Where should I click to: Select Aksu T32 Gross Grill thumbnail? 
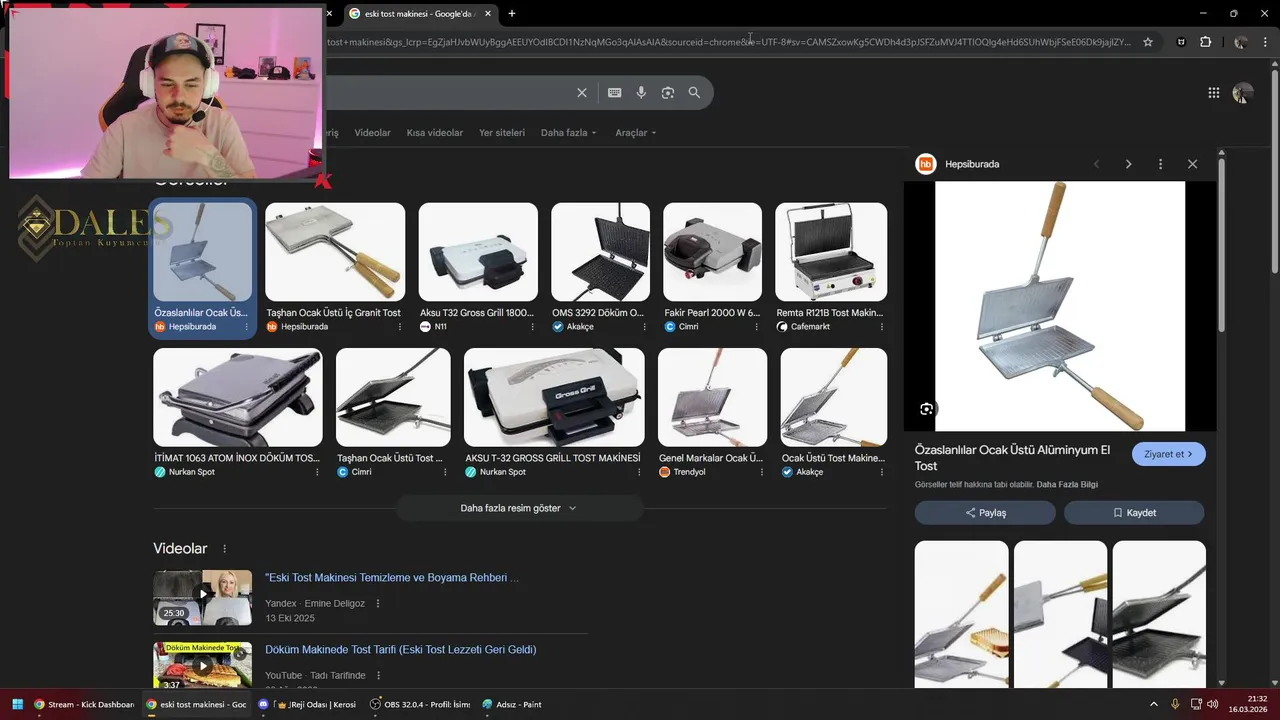click(478, 252)
